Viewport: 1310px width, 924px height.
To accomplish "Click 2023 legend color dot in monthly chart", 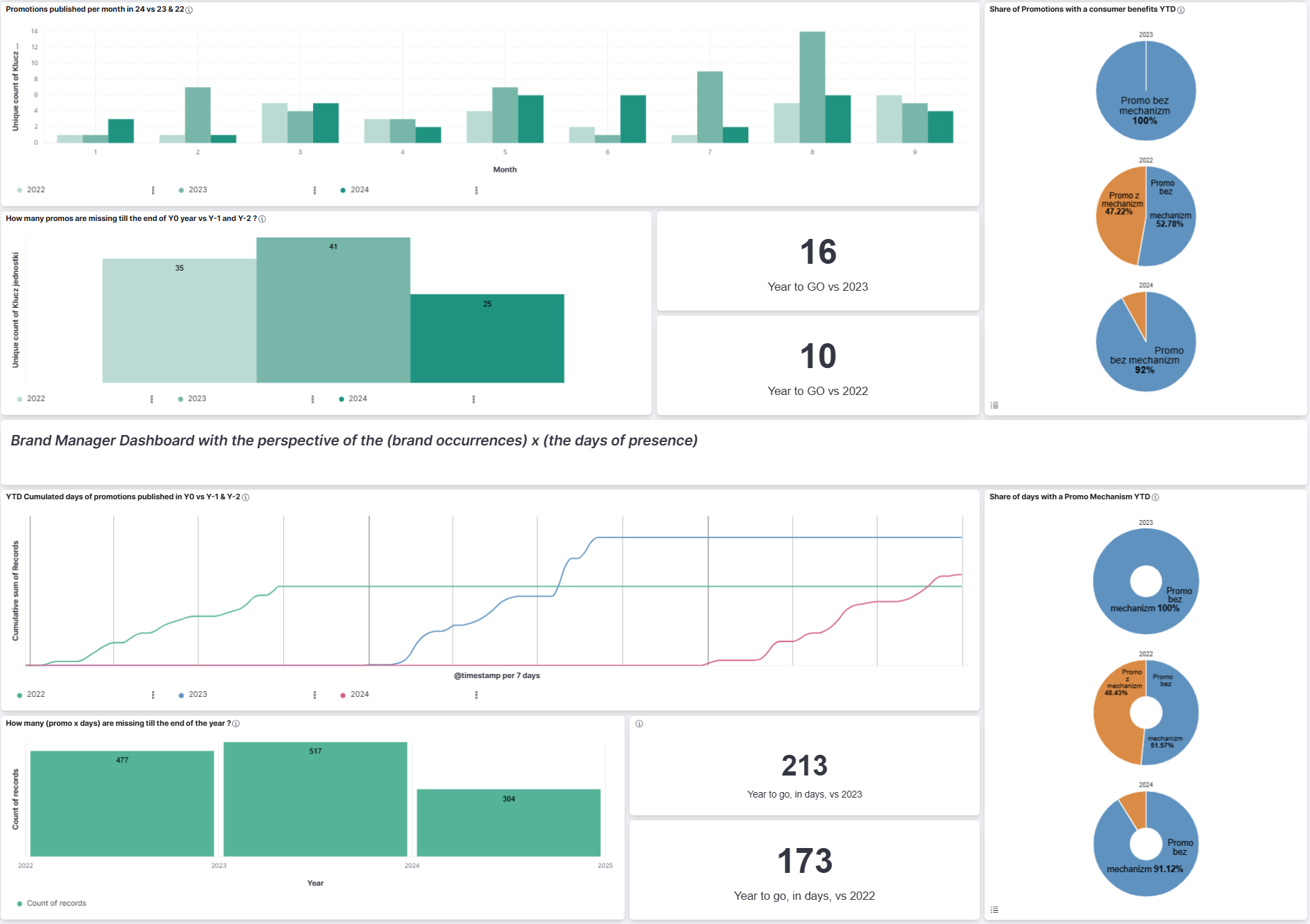I will [x=181, y=190].
